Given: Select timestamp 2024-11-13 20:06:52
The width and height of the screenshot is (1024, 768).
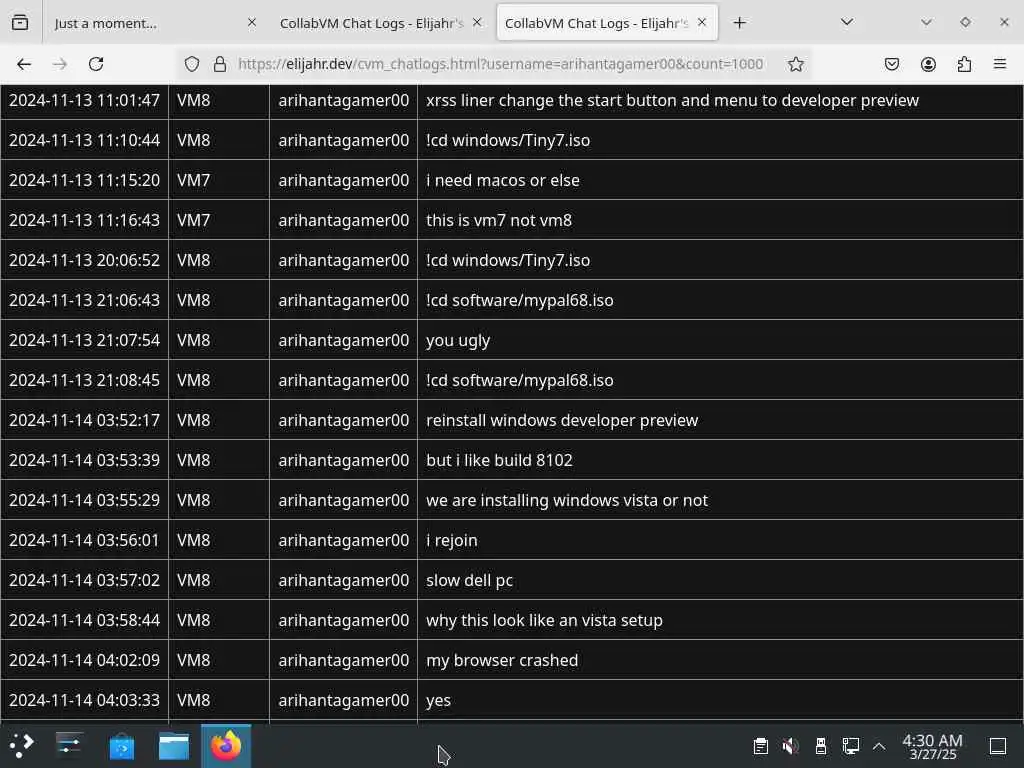Looking at the screenshot, I should click(x=84, y=260).
